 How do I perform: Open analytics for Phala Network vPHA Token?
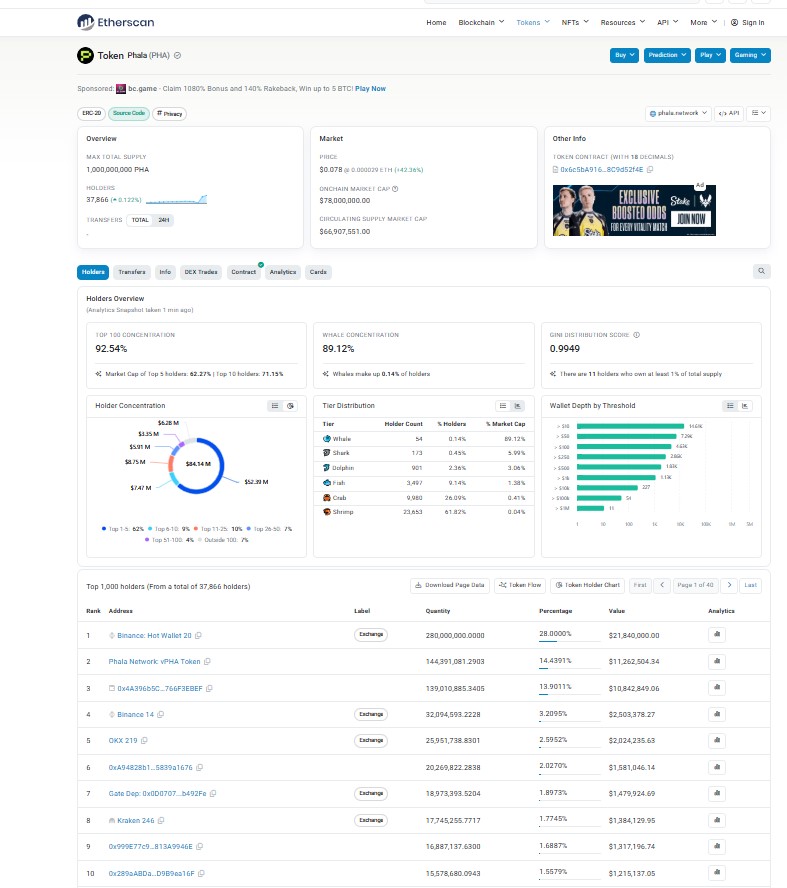[x=717, y=660]
